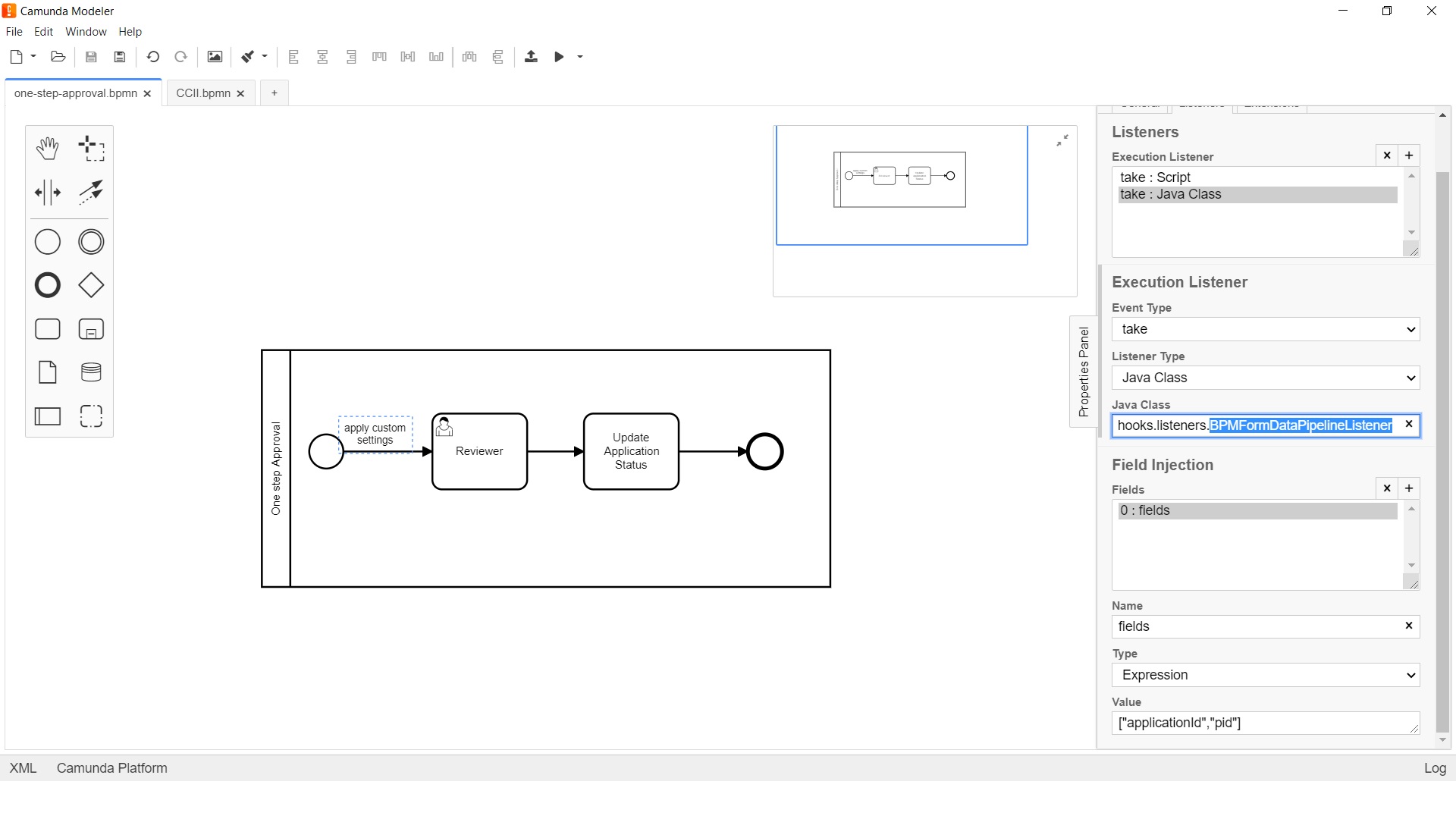Create an end event from palette

pos(47,285)
